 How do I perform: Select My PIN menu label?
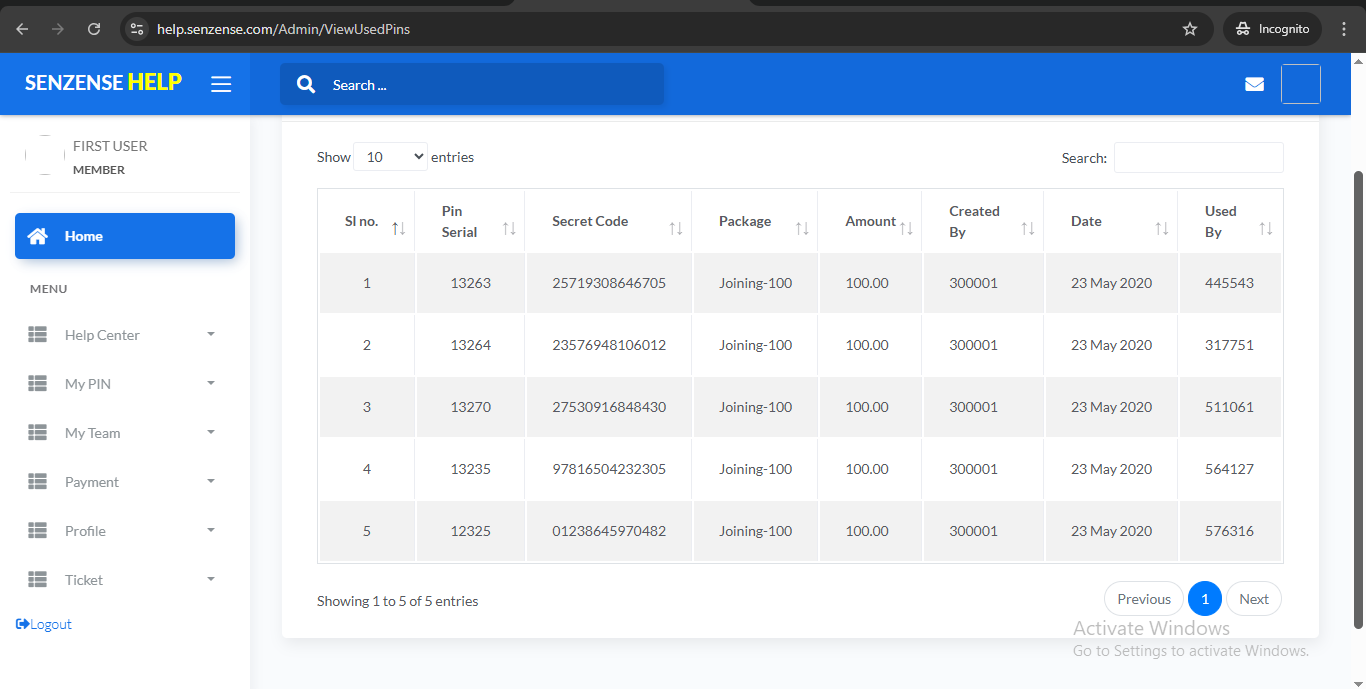(x=88, y=384)
